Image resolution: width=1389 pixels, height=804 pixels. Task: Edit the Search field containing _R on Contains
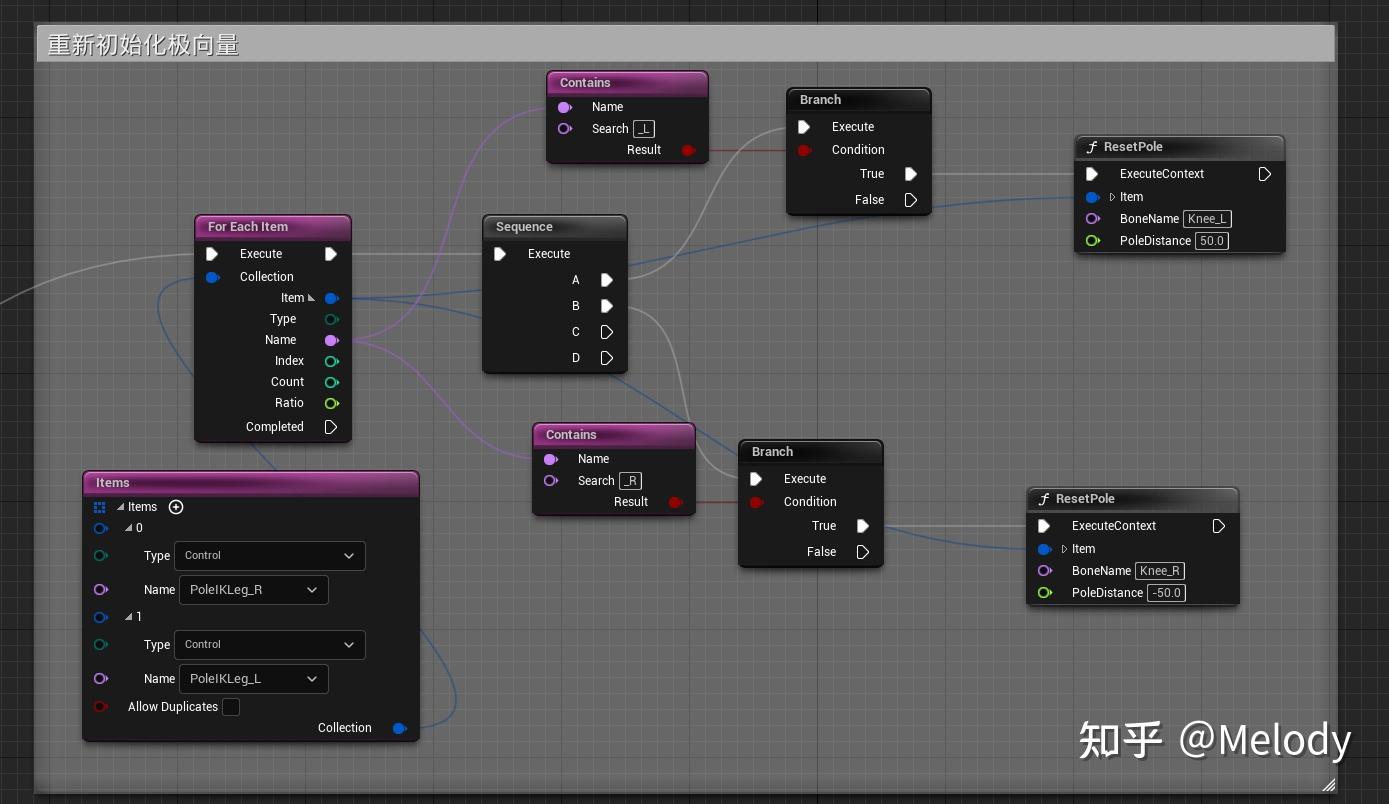pyautogui.click(x=631, y=480)
